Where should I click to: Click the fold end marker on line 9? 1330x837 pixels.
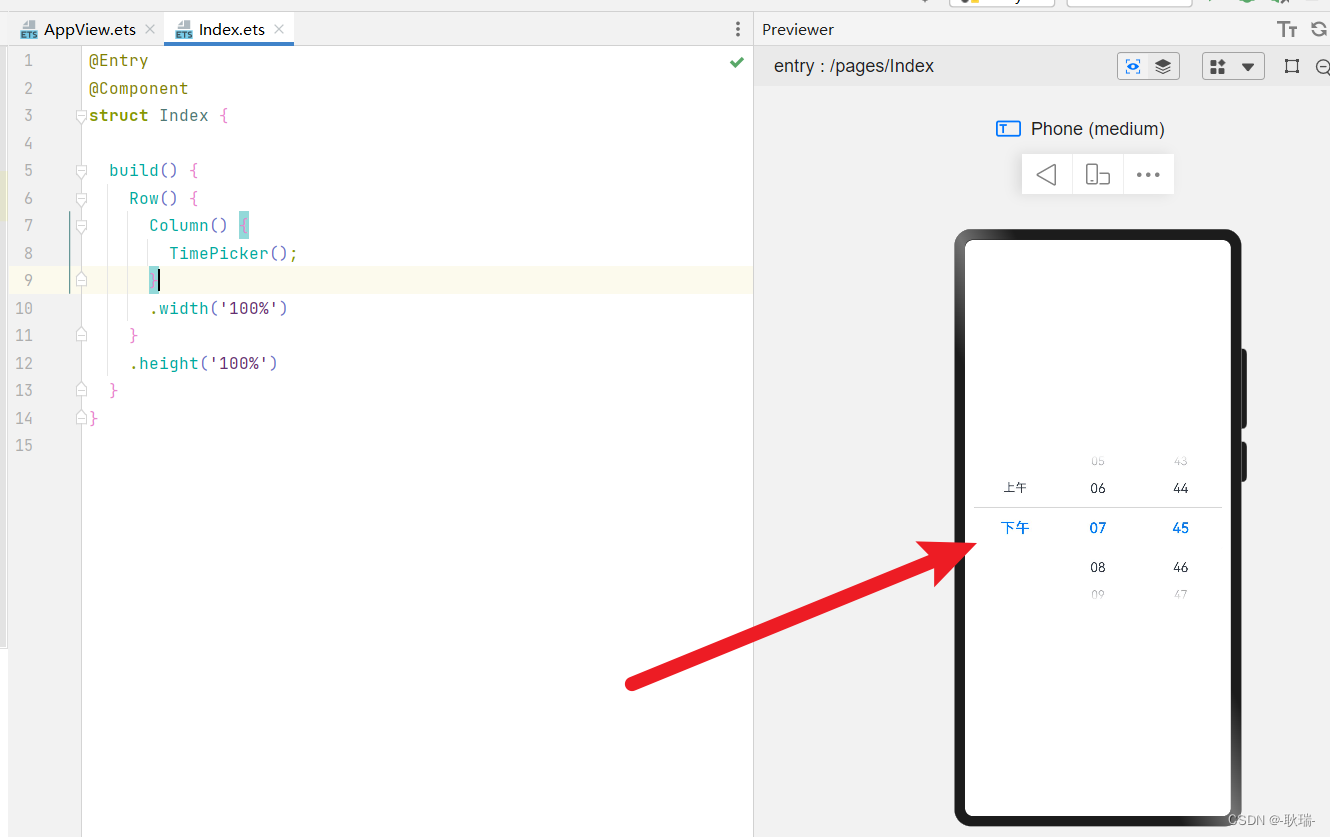click(82, 280)
